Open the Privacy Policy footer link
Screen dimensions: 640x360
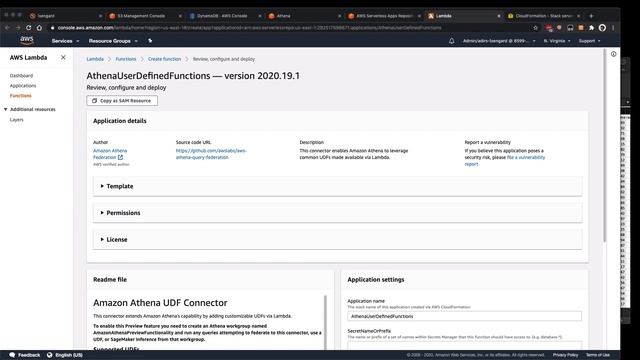pos(565,355)
